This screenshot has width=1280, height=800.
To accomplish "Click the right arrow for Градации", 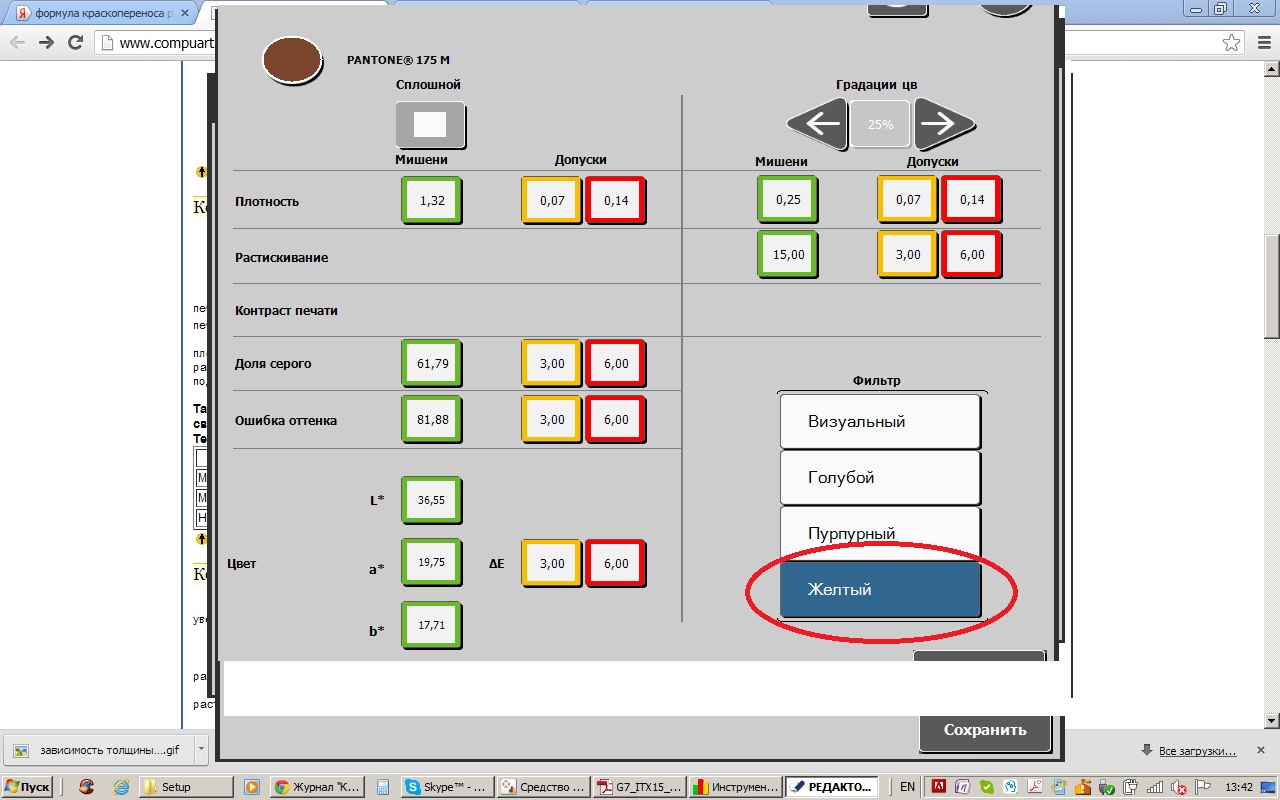I will tap(944, 124).
